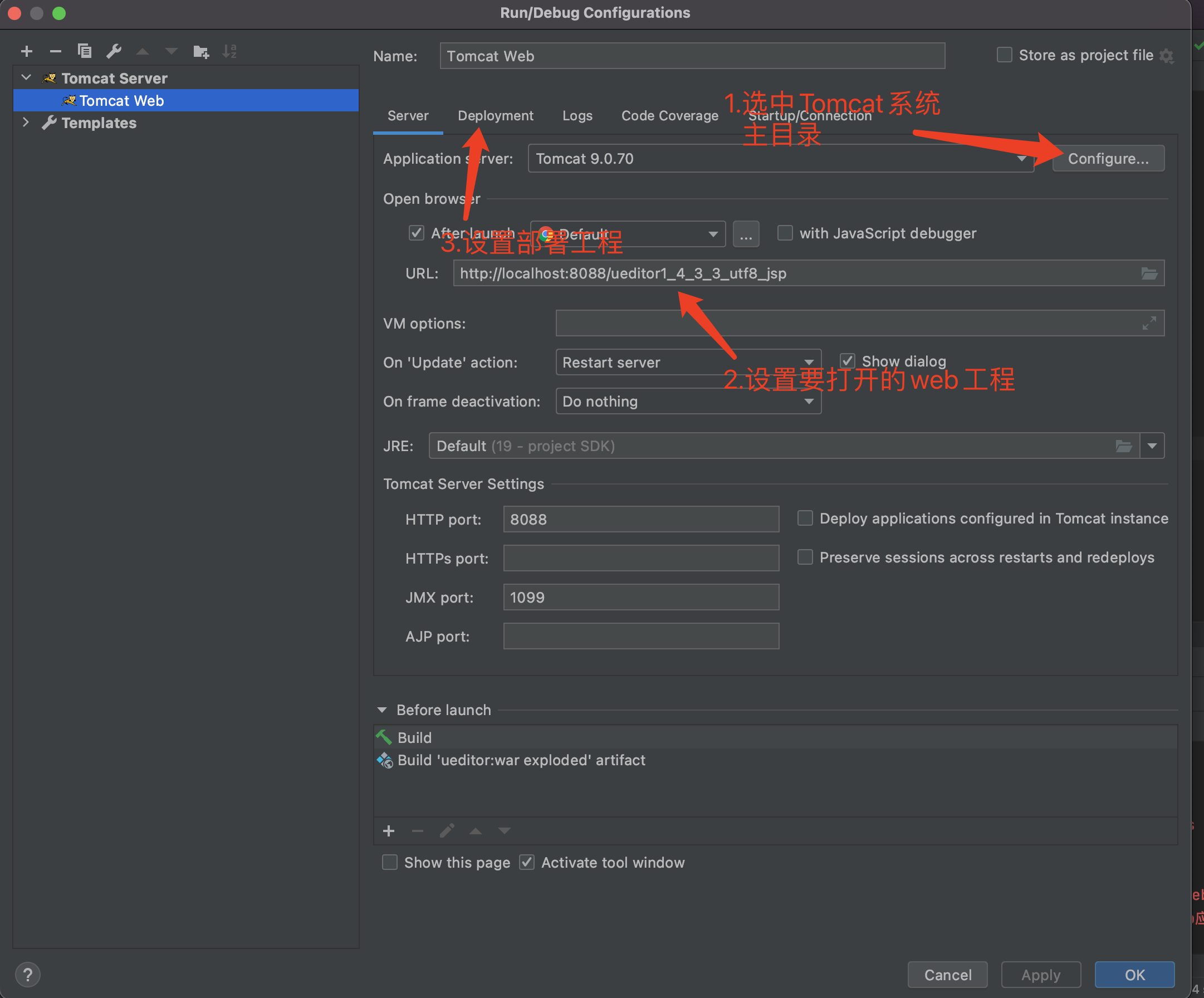Open On frame deactivation Do nothing dropdown
1204x998 pixels.
(688, 402)
